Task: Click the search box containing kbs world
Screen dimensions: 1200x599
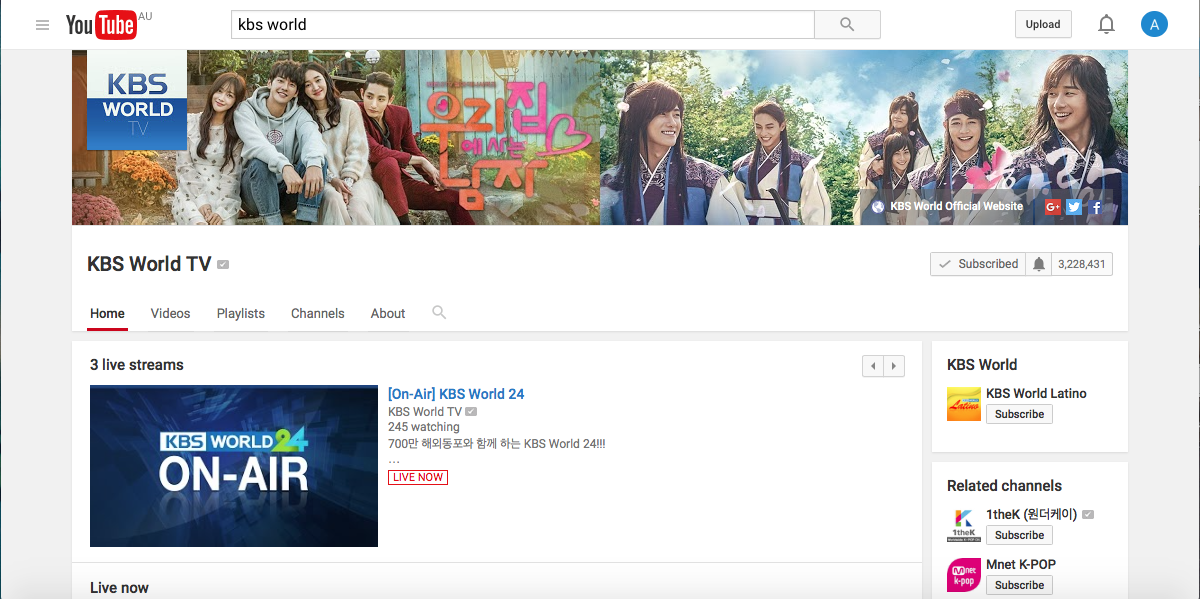Action: [x=523, y=25]
